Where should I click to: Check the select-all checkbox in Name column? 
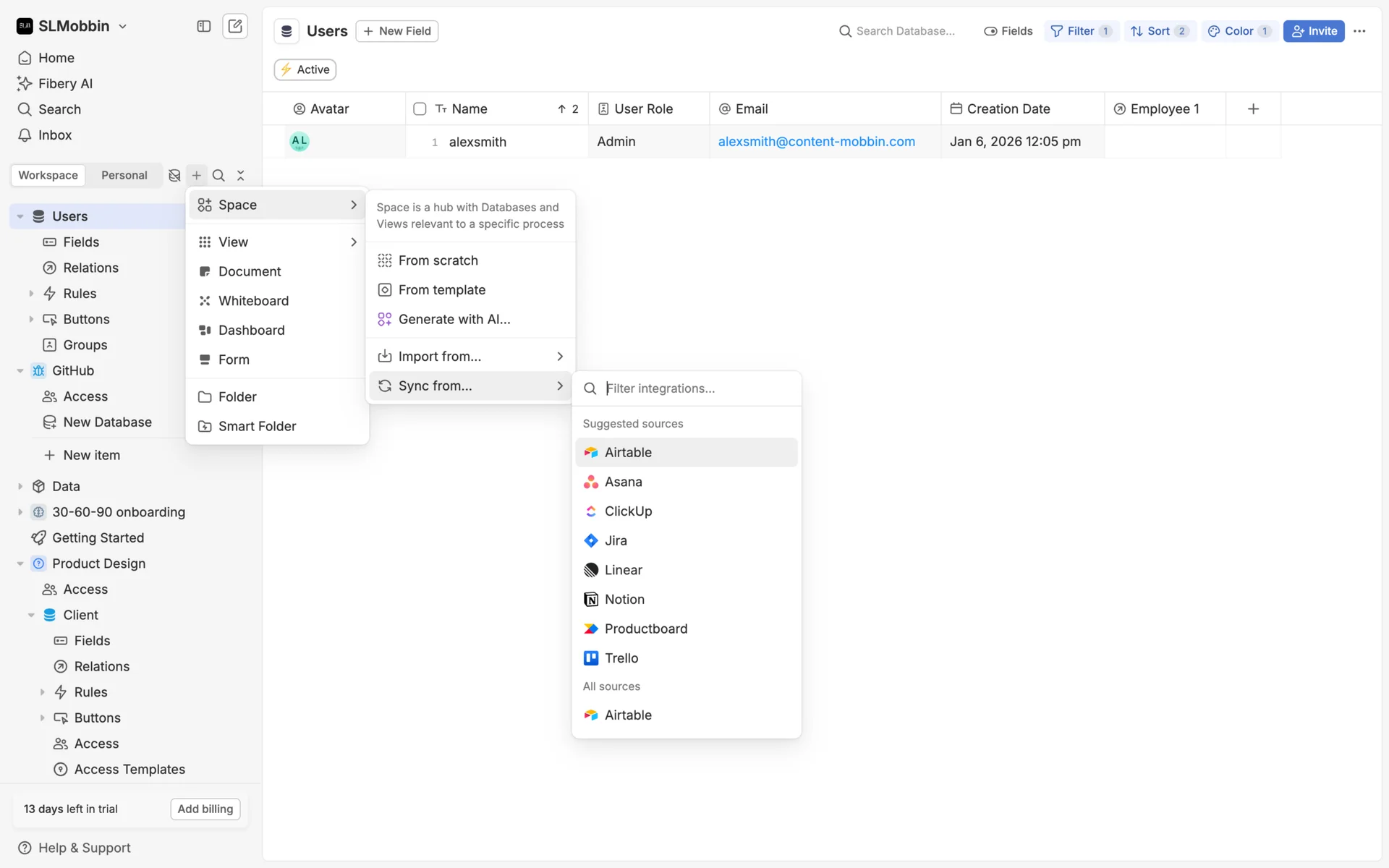420,109
